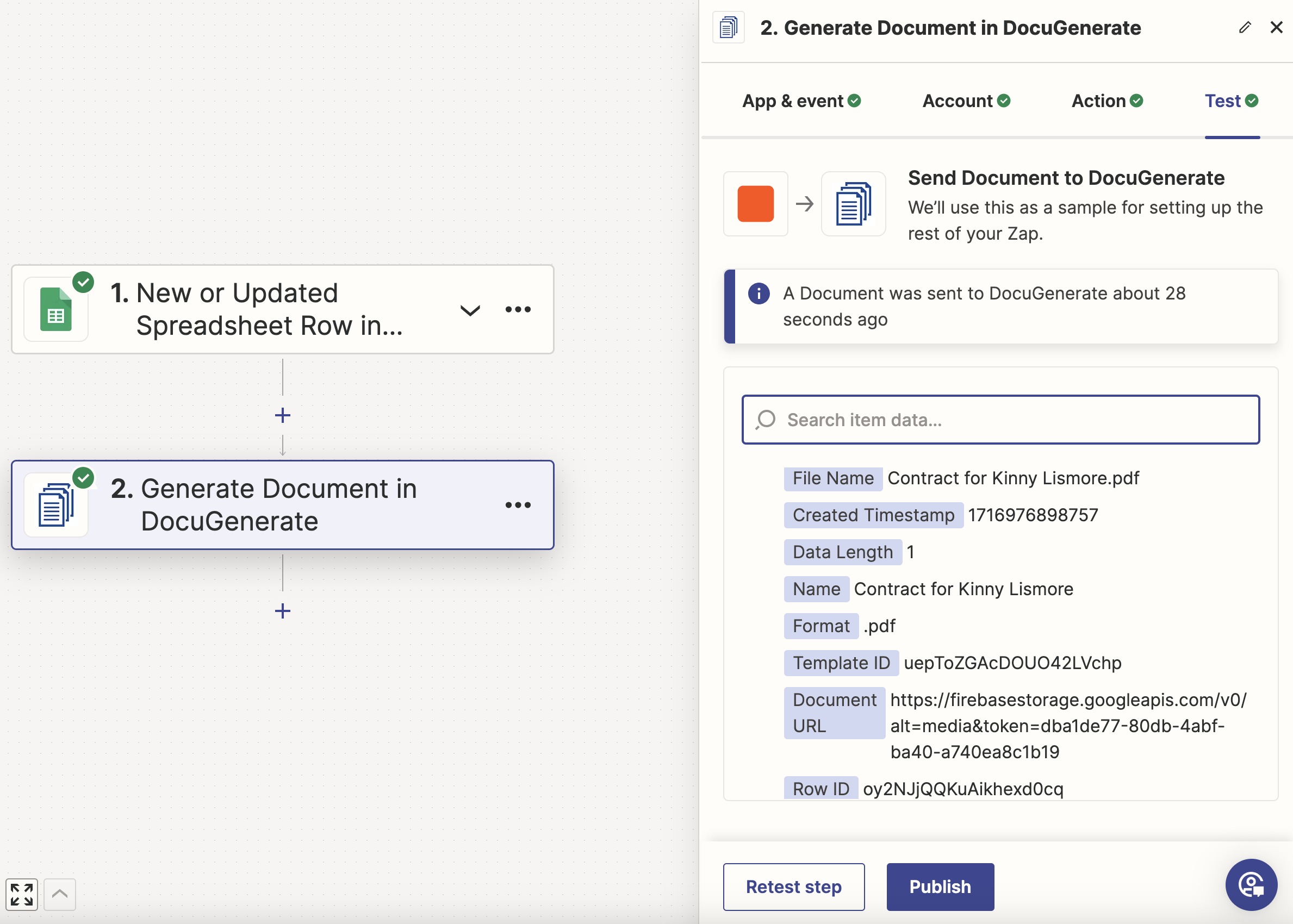This screenshot has height=924, width=1293.
Task: Select the Test tab
Action: 1232,101
